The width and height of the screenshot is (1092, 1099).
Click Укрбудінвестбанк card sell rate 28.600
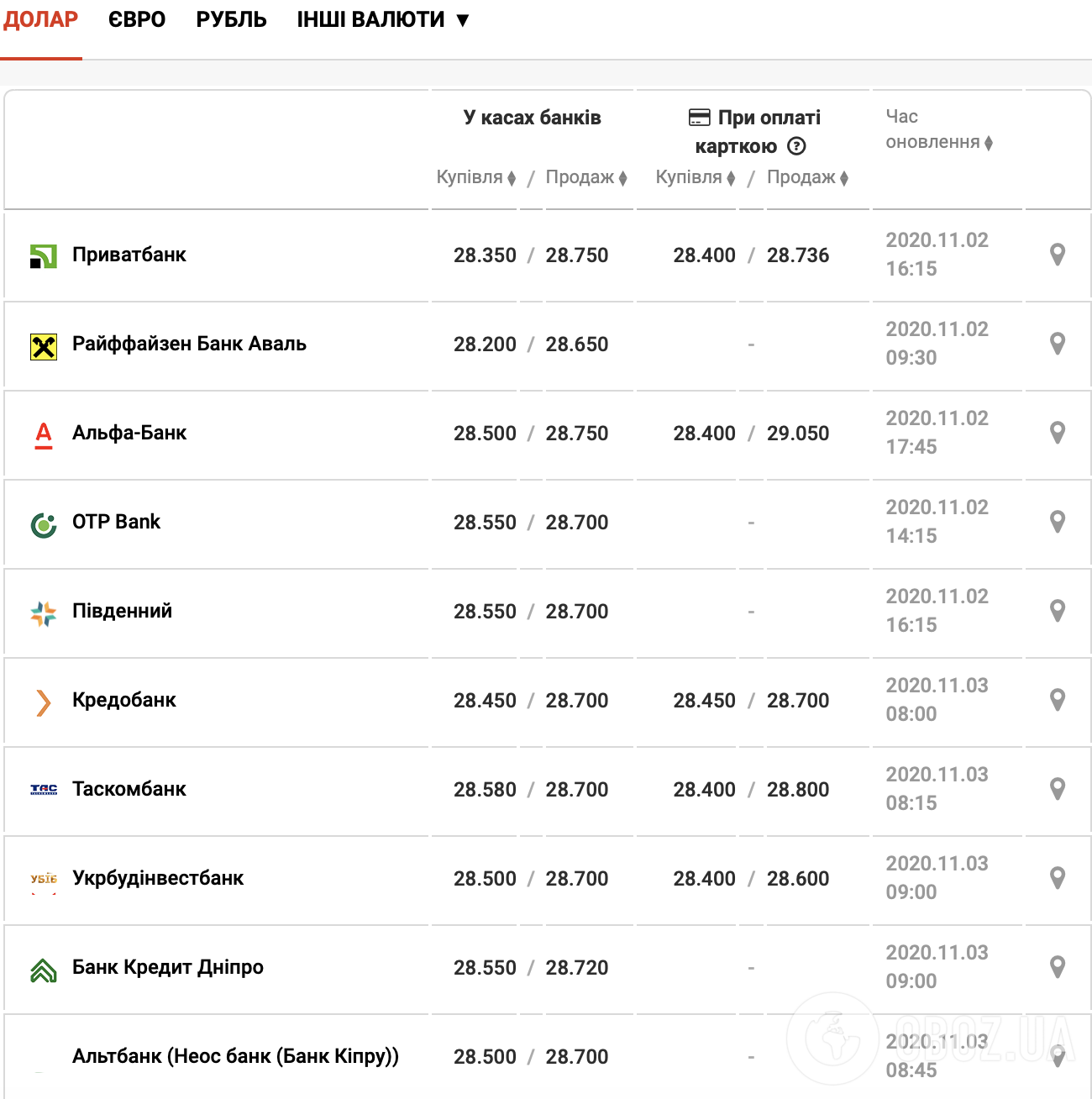point(798,879)
